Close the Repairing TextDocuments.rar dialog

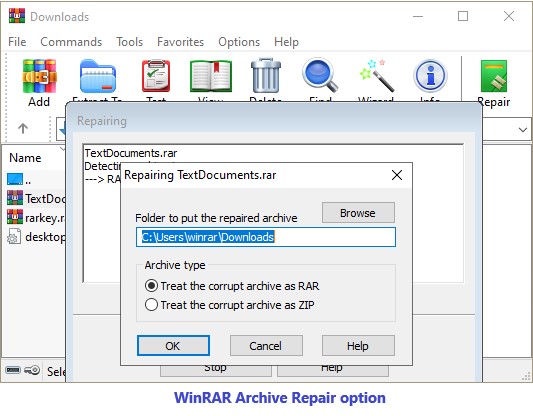pyautogui.click(x=397, y=175)
